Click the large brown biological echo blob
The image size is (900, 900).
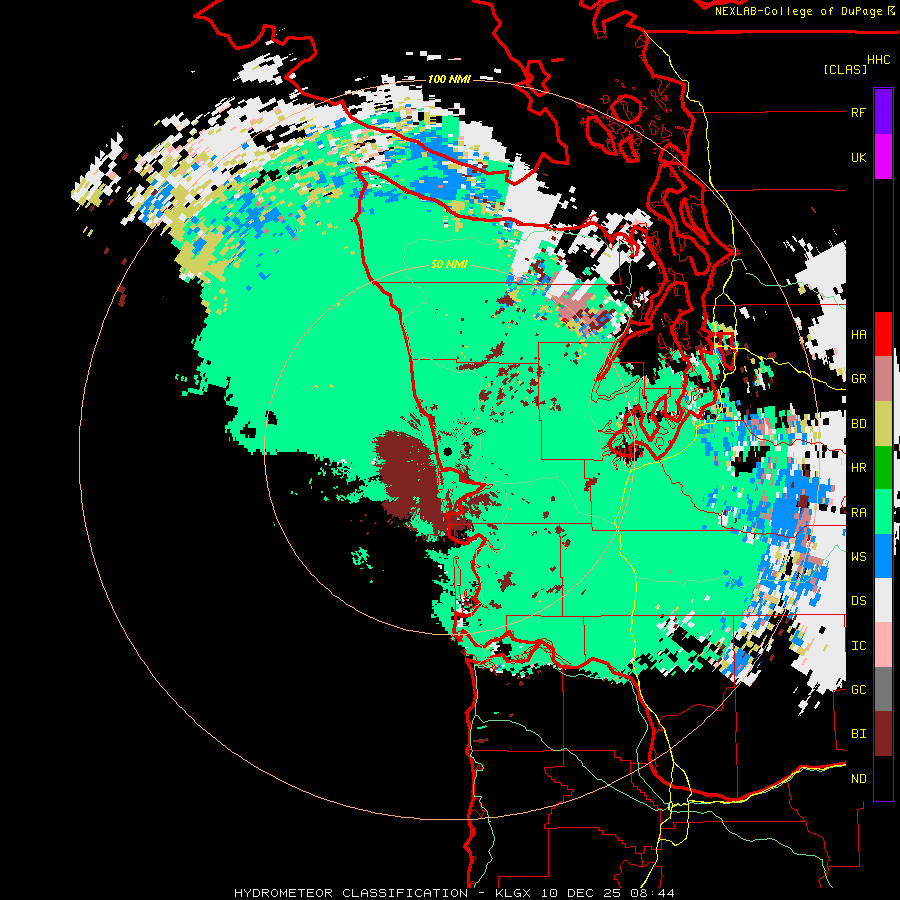click(x=409, y=475)
